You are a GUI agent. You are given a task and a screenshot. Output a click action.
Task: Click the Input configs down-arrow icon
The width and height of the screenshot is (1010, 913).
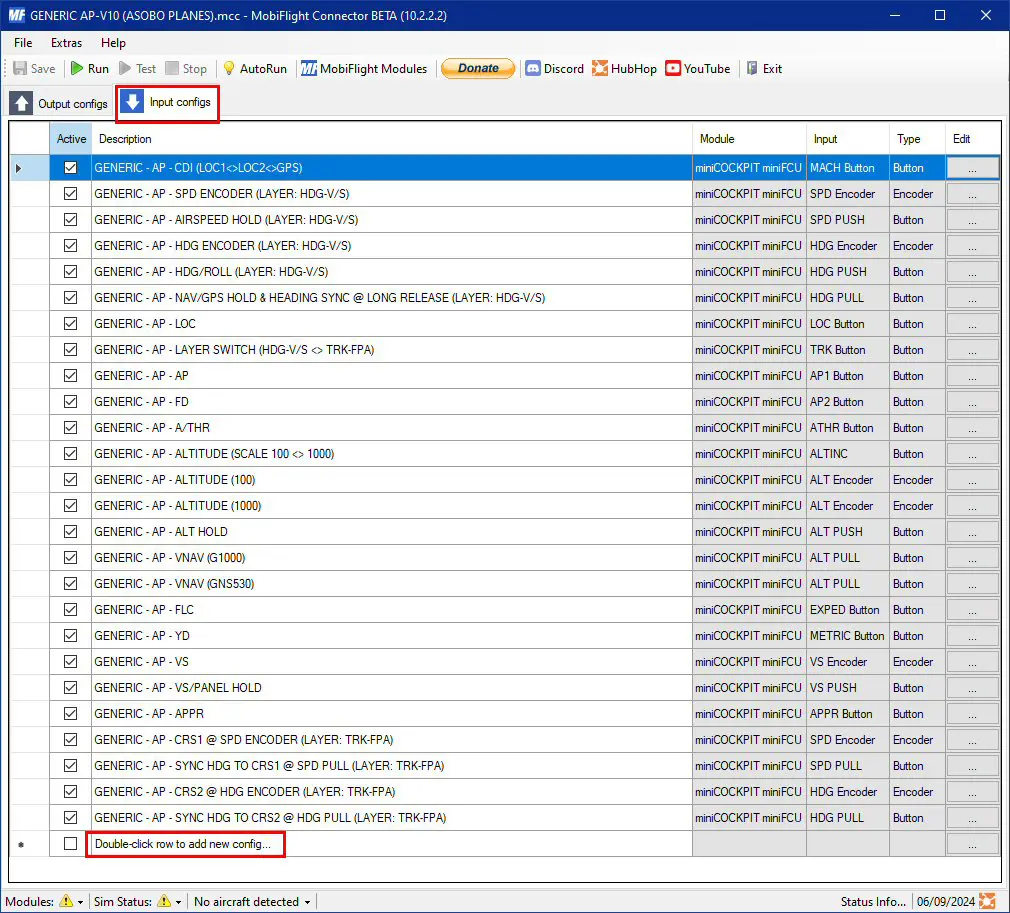pos(132,102)
